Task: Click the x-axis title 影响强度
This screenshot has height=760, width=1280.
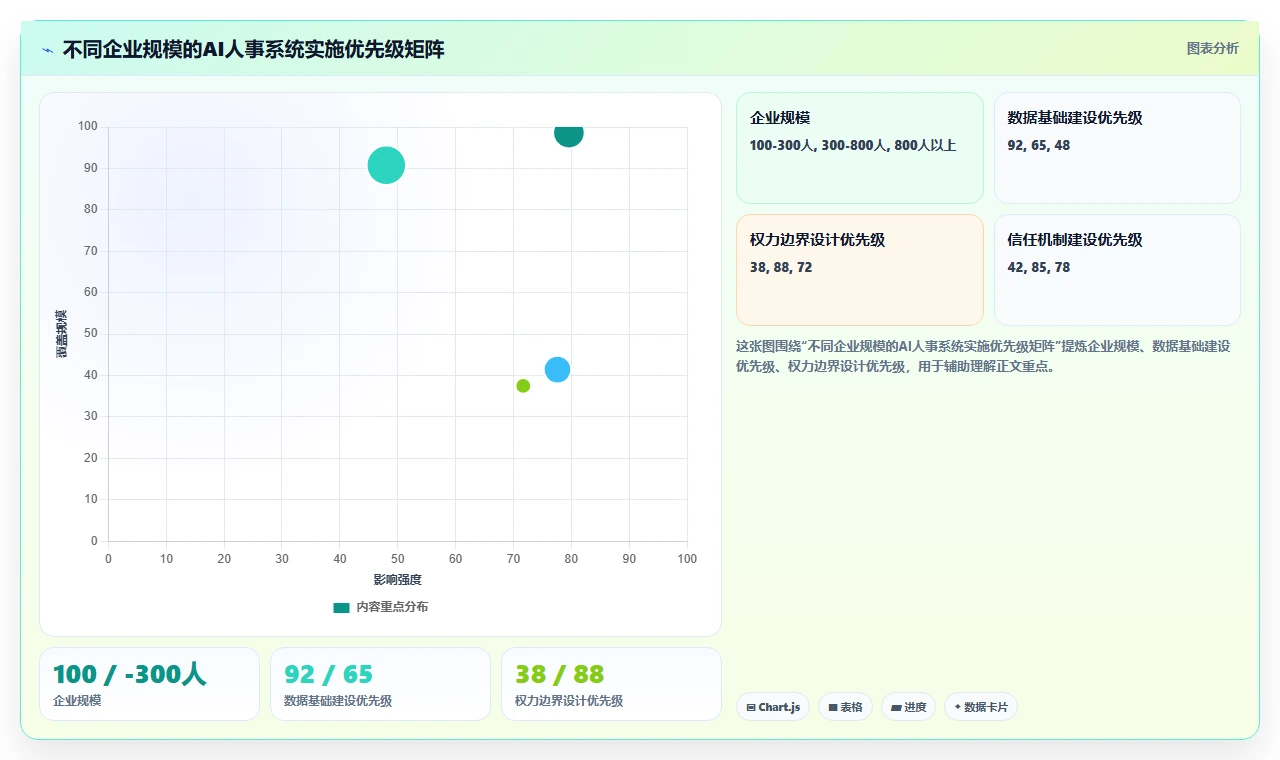Action: [x=398, y=580]
